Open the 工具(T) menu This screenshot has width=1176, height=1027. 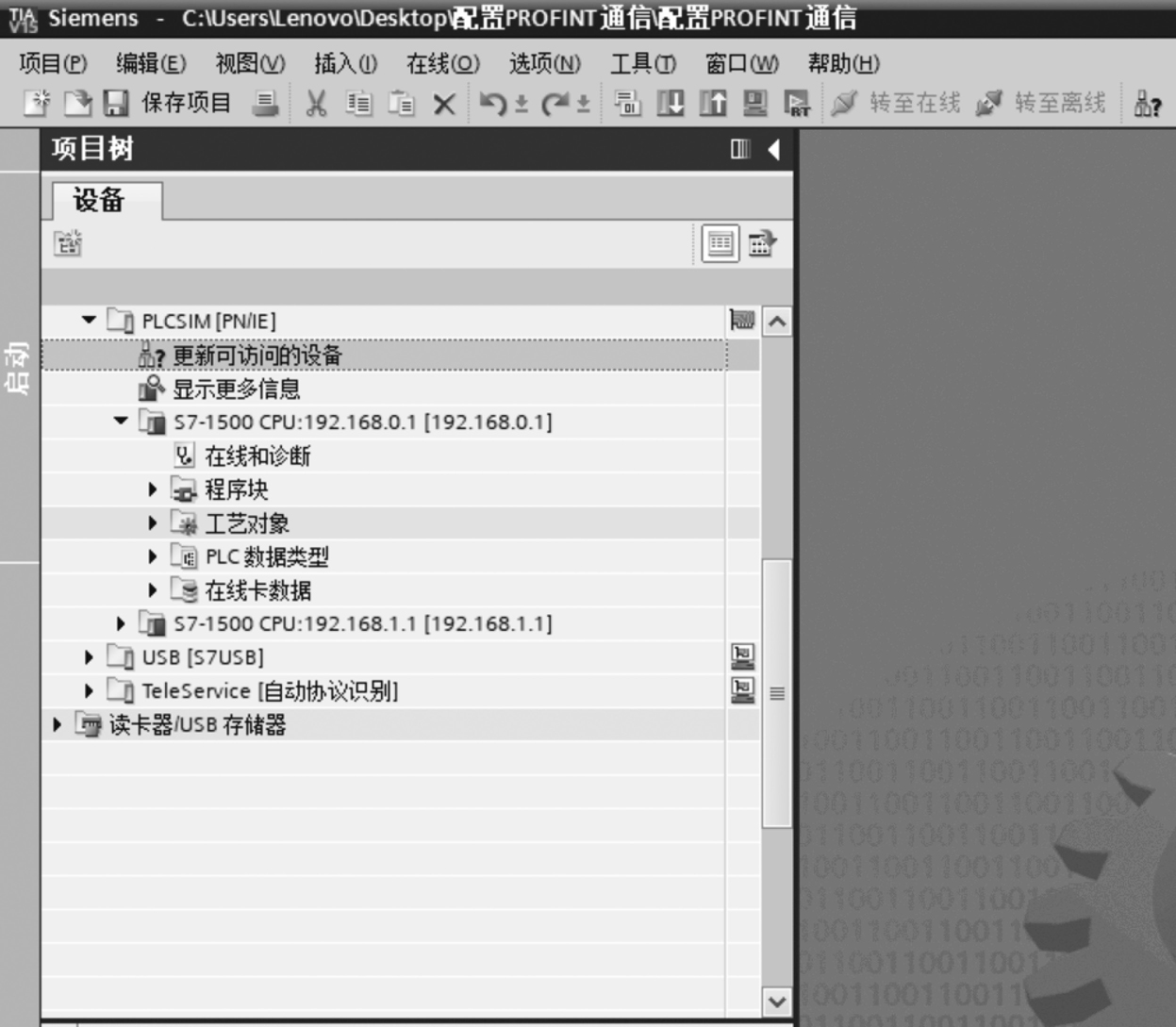click(643, 63)
